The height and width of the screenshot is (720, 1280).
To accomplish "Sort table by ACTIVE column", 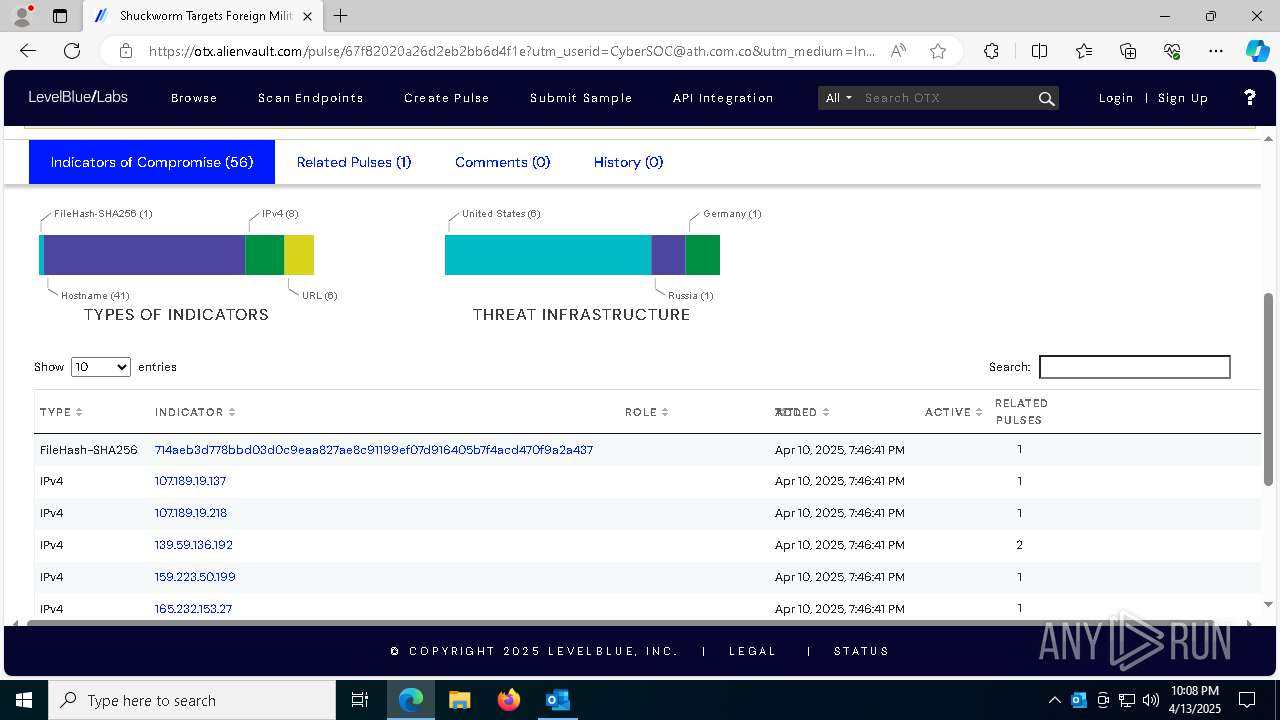I will (x=953, y=412).
